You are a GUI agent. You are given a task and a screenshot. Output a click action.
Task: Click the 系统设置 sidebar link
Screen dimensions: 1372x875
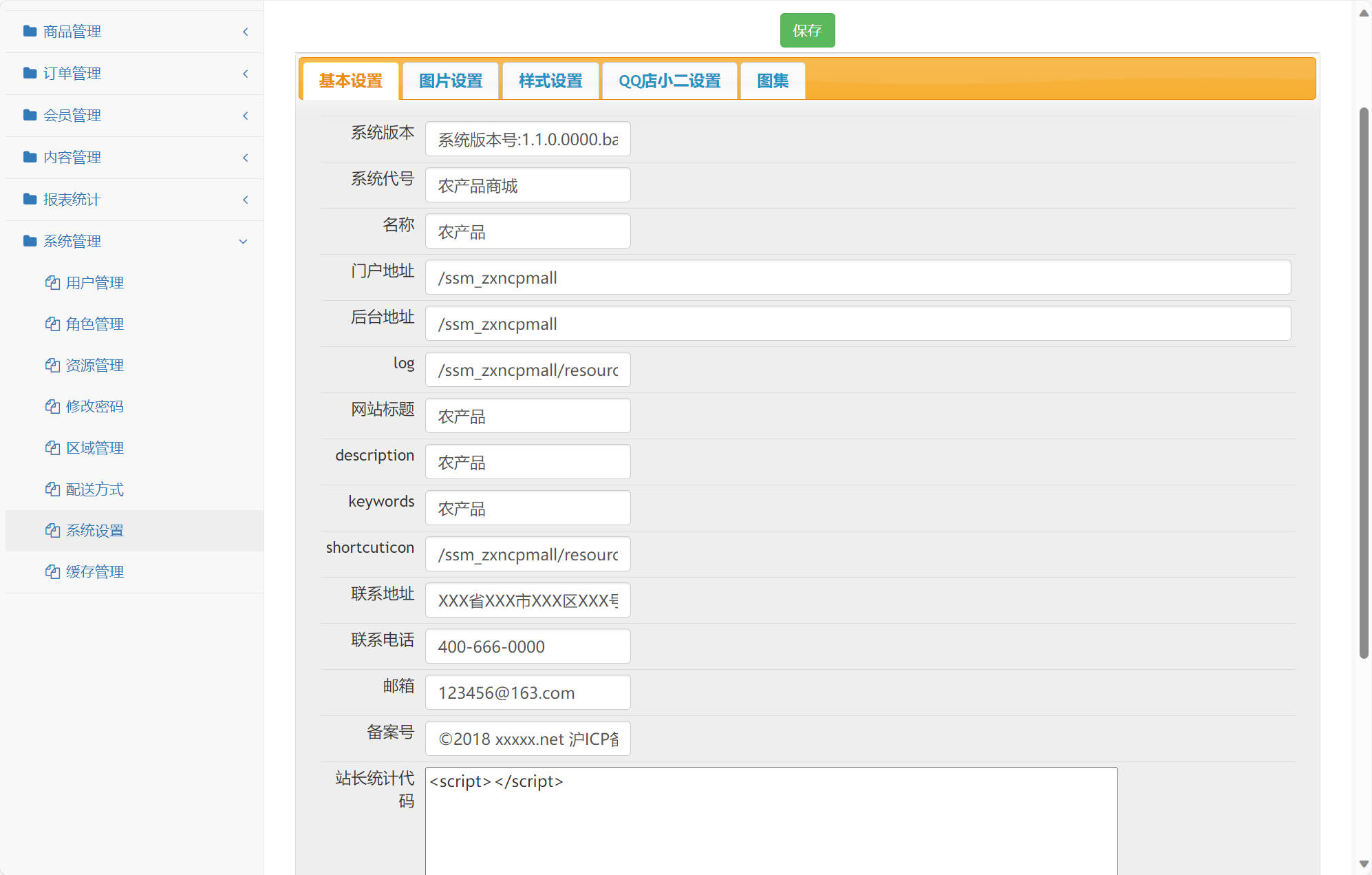[94, 530]
